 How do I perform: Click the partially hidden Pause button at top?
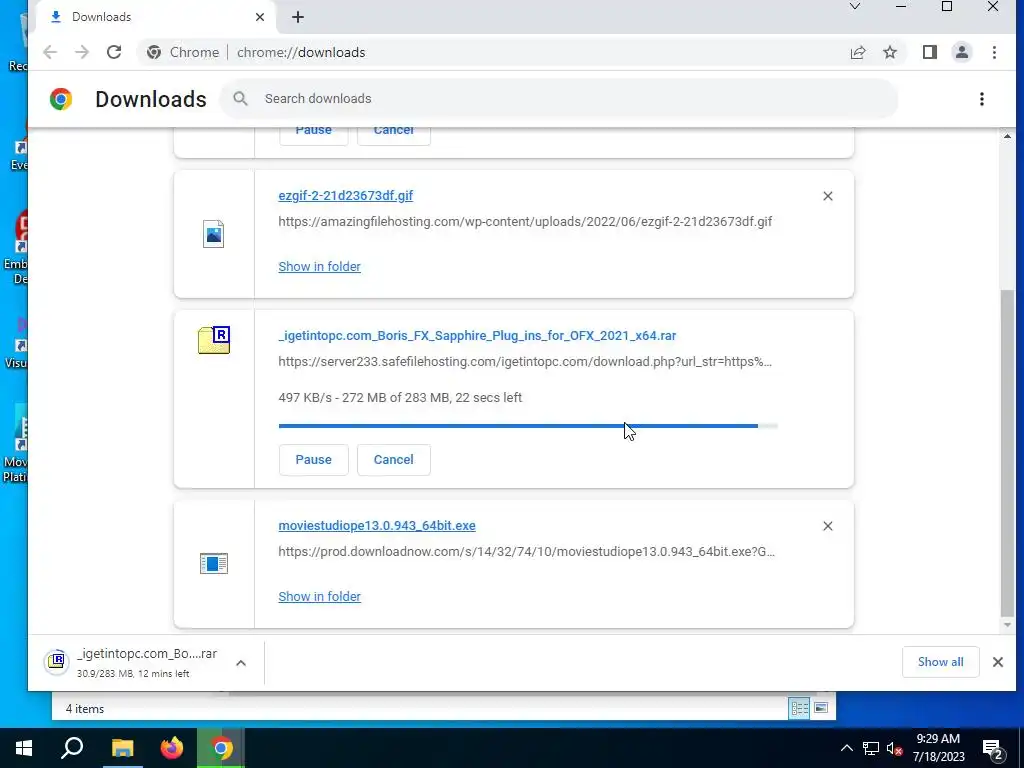click(x=313, y=136)
